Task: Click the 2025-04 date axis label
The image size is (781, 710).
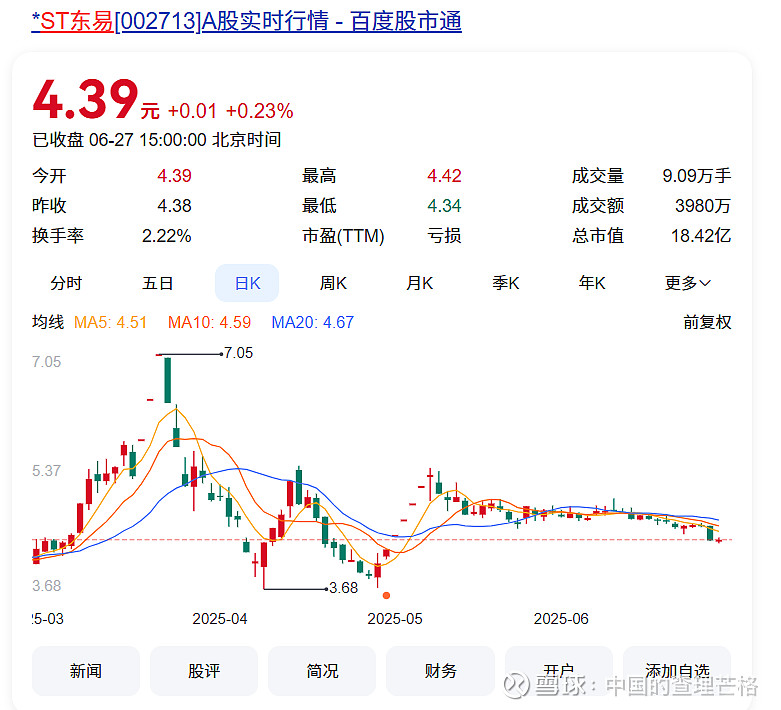Action: (220, 619)
